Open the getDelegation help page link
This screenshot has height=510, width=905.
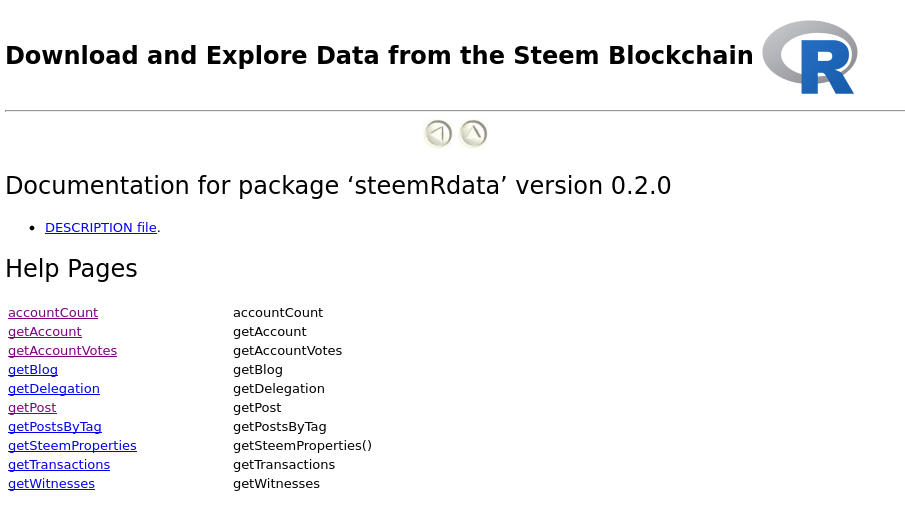click(x=54, y=389)
